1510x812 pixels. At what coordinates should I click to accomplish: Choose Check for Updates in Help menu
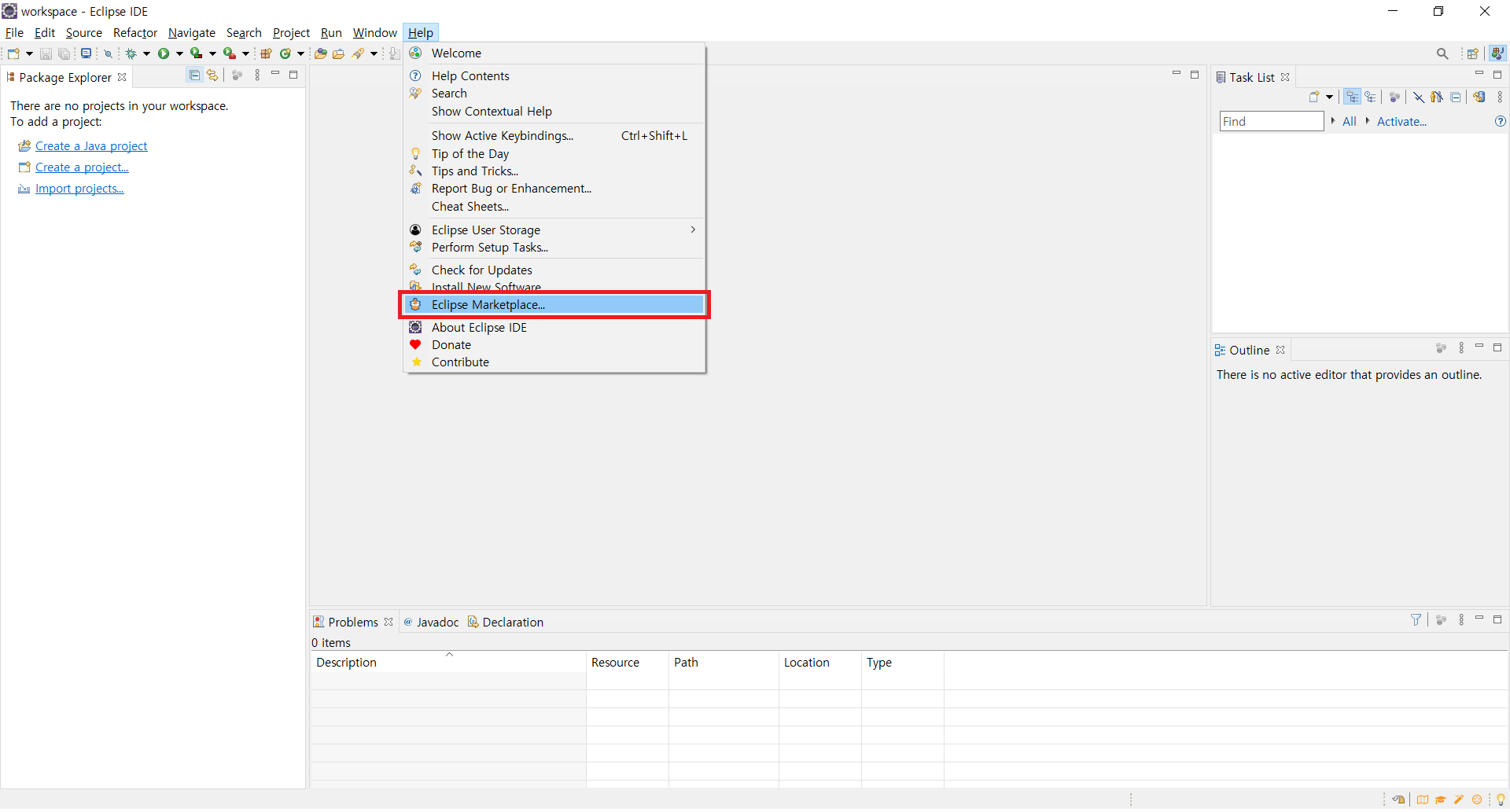click(x=554, y=270)
